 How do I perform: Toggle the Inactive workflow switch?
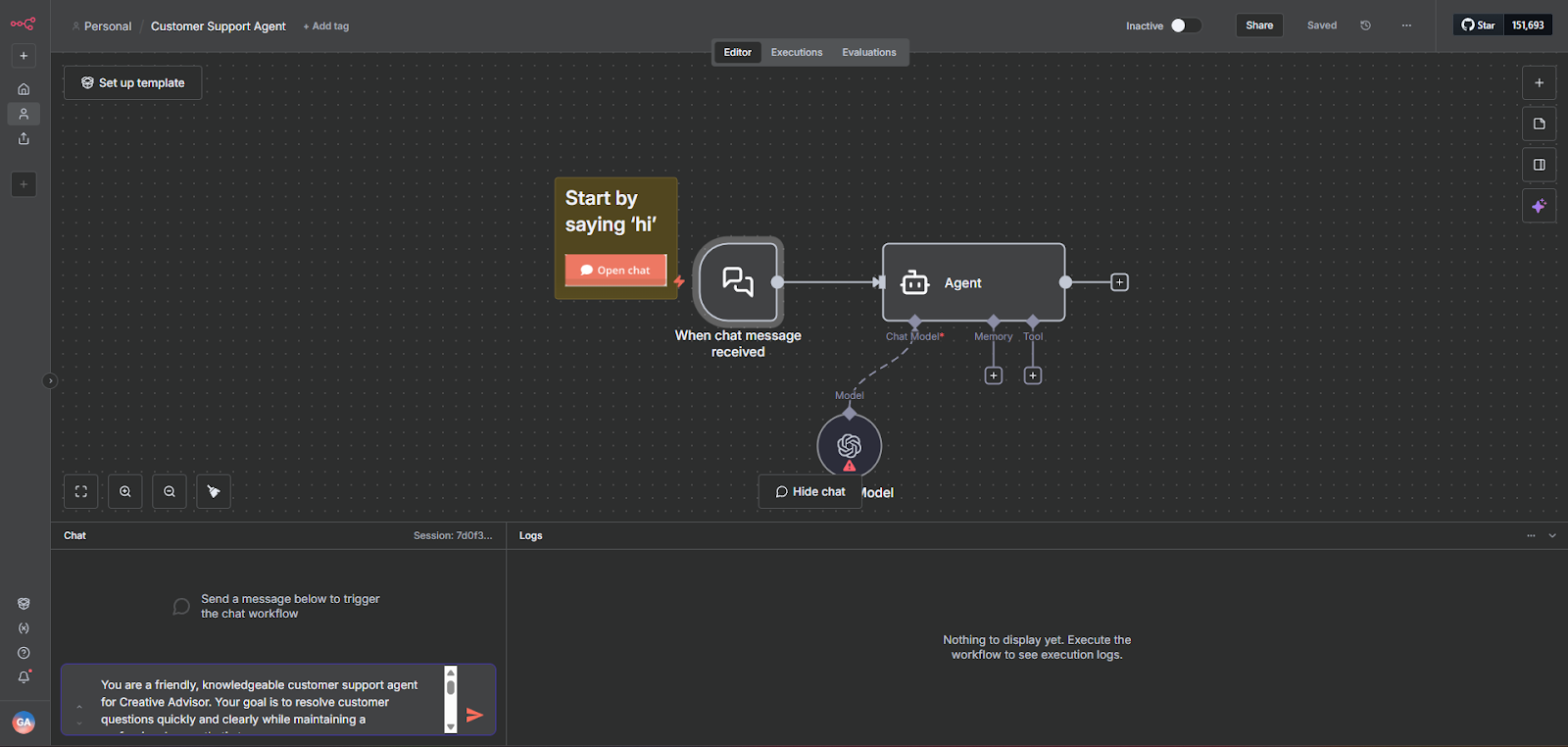[1185, 25]
